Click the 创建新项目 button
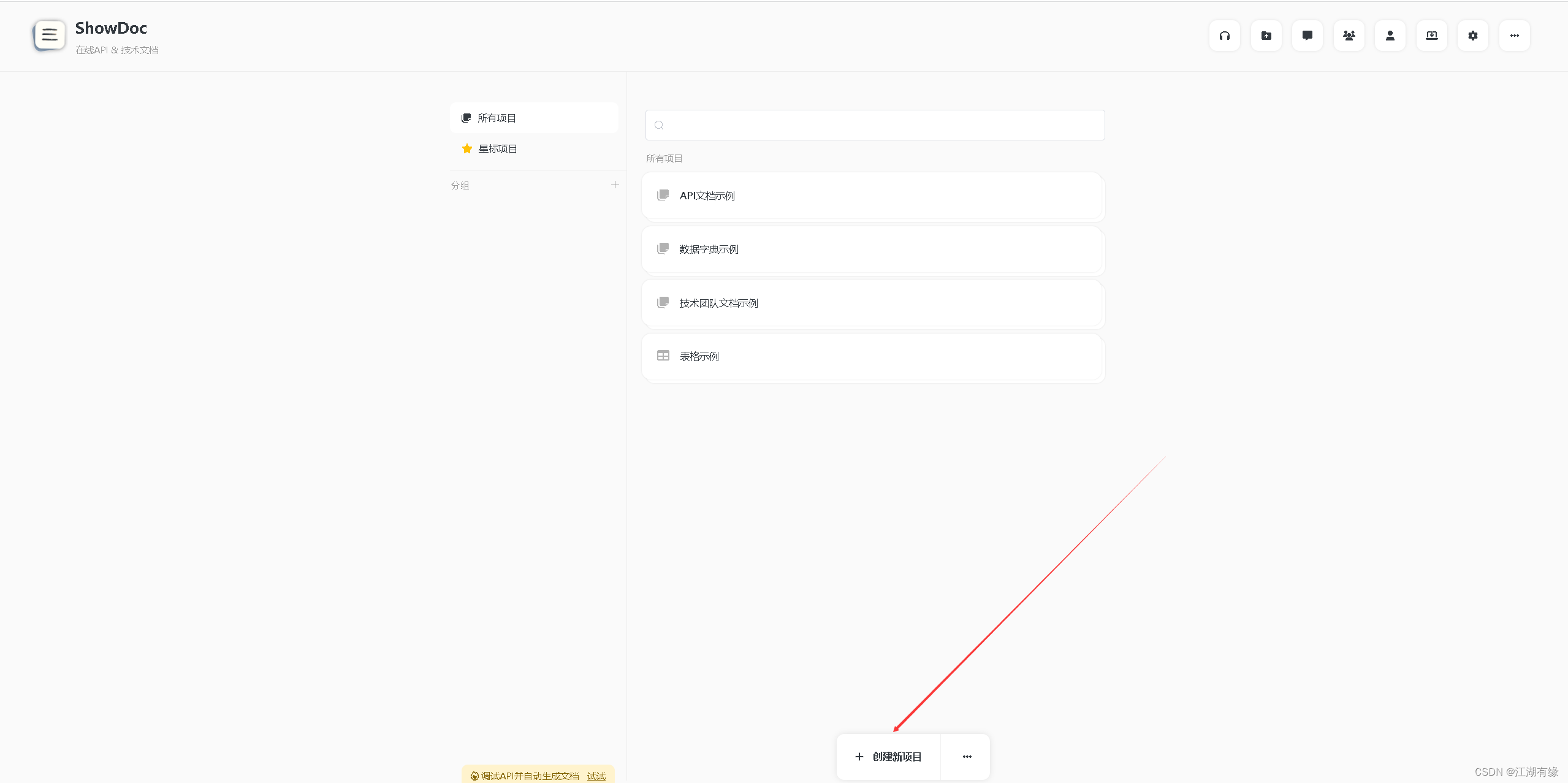 [888, 757]
